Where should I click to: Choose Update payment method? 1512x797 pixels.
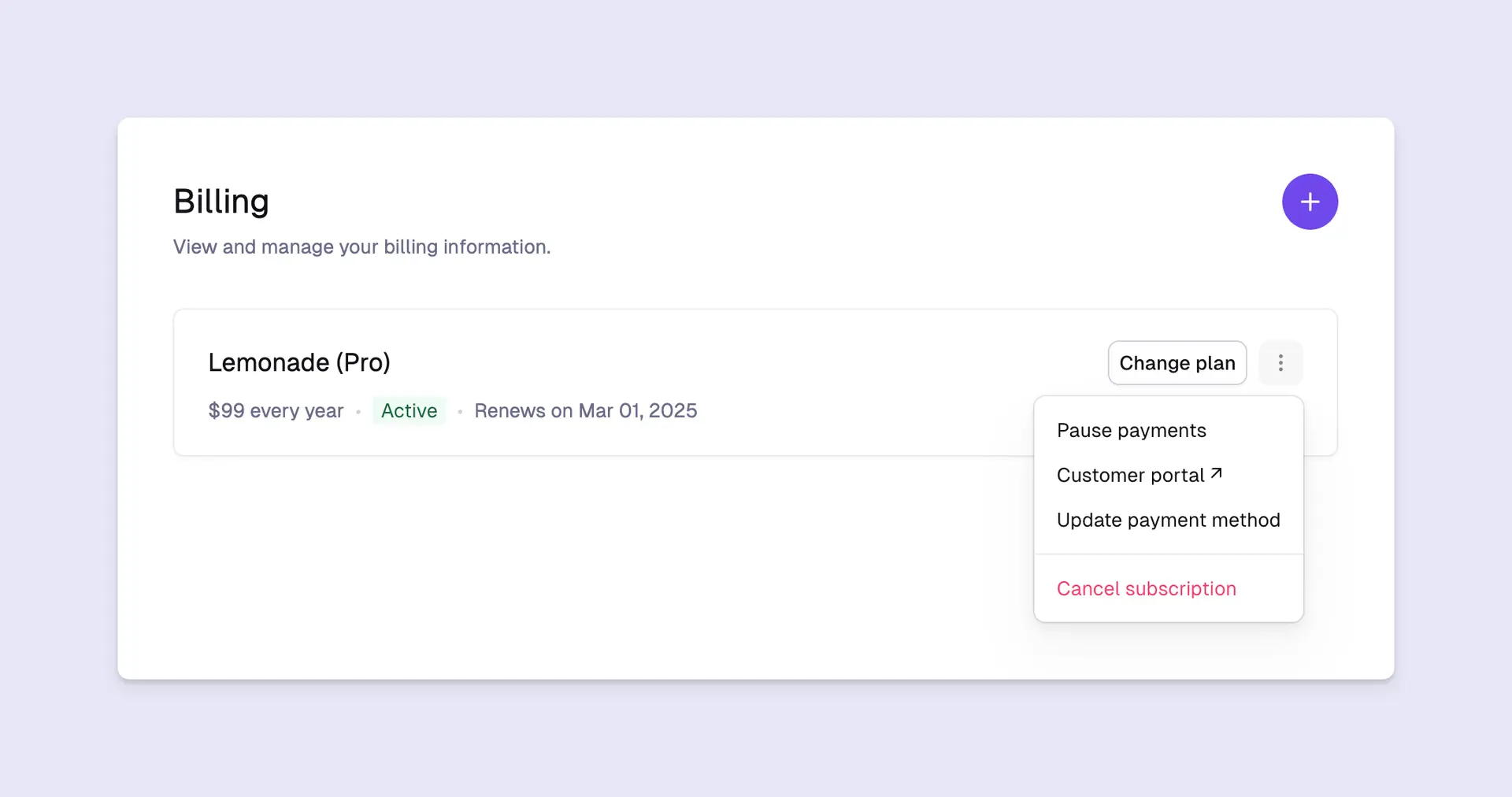point(1168,520)
